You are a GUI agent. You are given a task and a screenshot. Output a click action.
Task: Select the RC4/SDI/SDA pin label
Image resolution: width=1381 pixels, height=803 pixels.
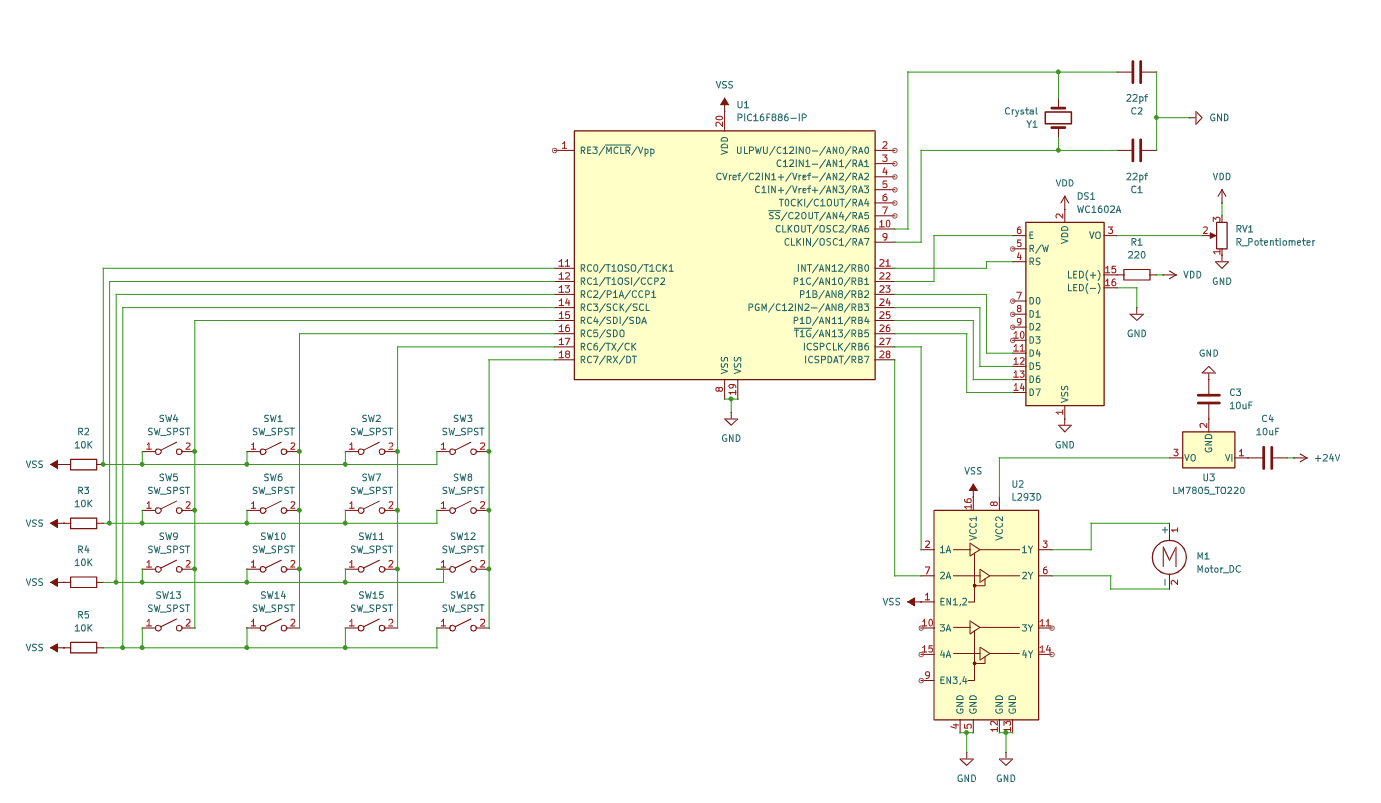coord(613,320)
